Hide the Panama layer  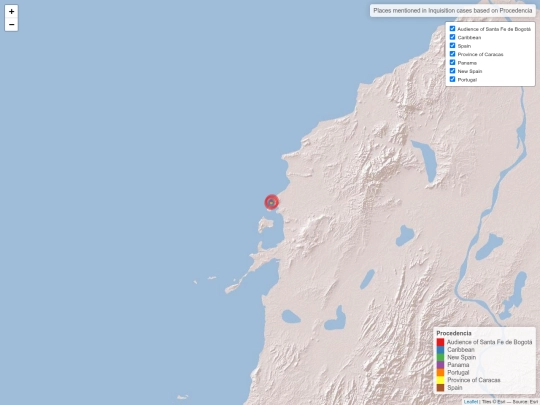pos(453,62)
